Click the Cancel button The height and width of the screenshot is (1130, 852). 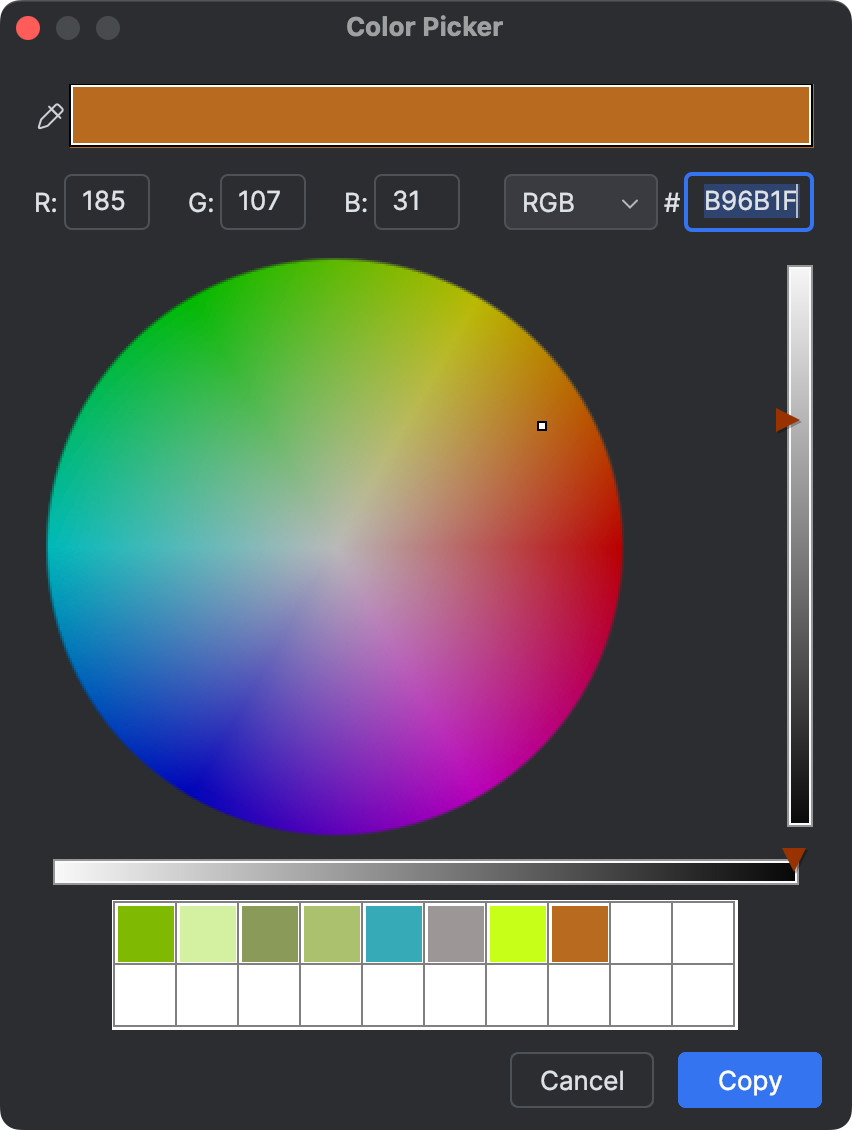coord(581,1080)
